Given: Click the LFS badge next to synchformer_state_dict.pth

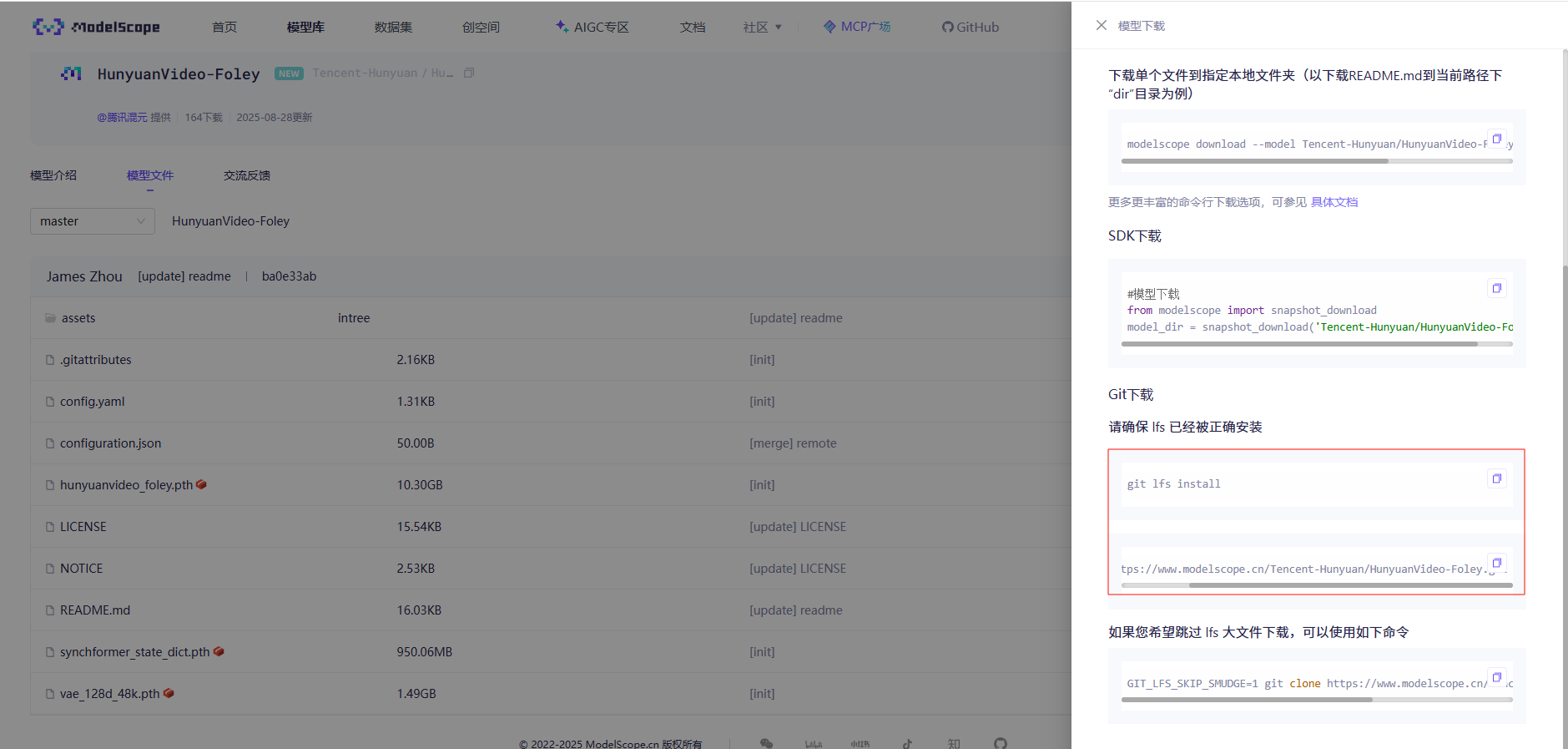Looking at the screenshot, I should 219,651.
